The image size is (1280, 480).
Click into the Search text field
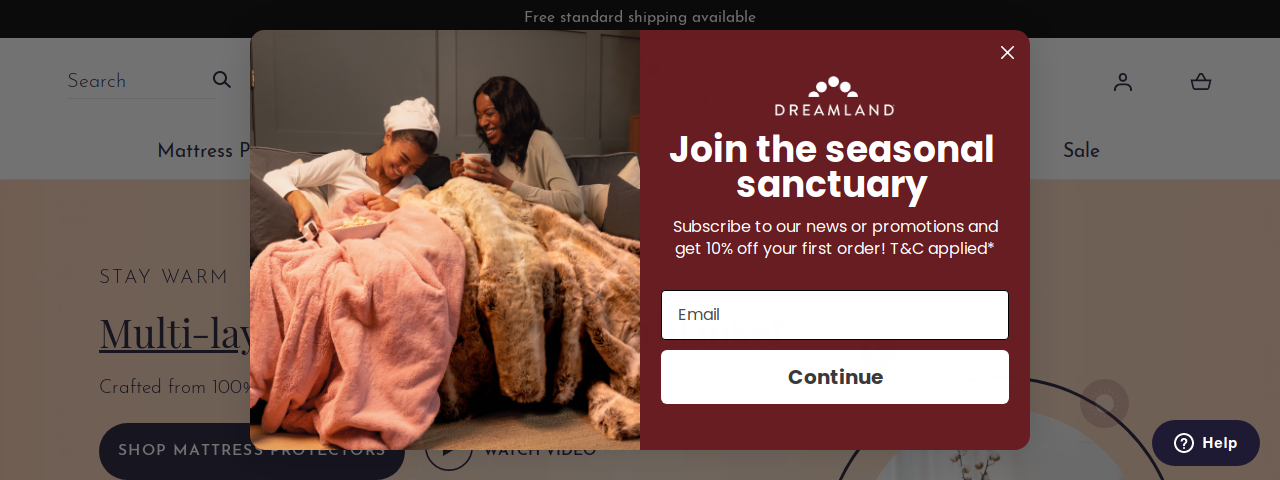click(135, 81)
